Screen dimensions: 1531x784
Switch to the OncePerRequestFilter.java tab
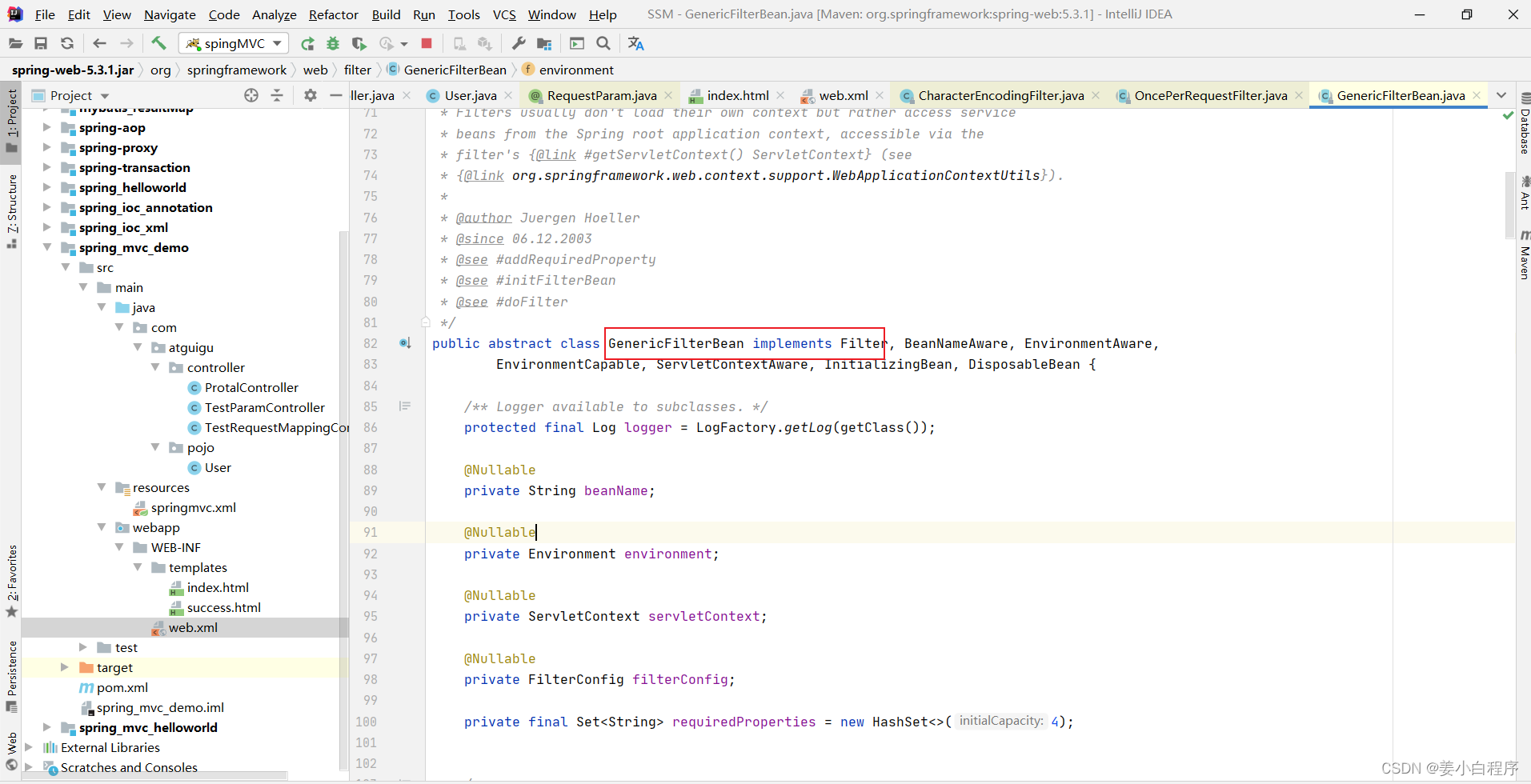[1210, 95]
